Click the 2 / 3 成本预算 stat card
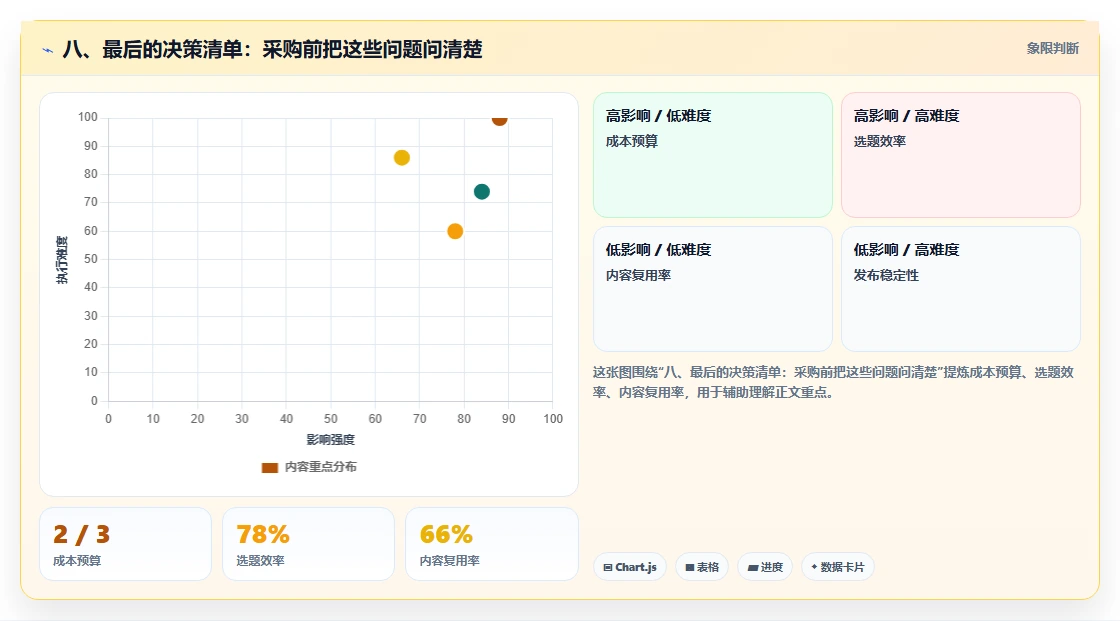Image resolution: width=1120 pixels, height=621 pixels. 126,545
